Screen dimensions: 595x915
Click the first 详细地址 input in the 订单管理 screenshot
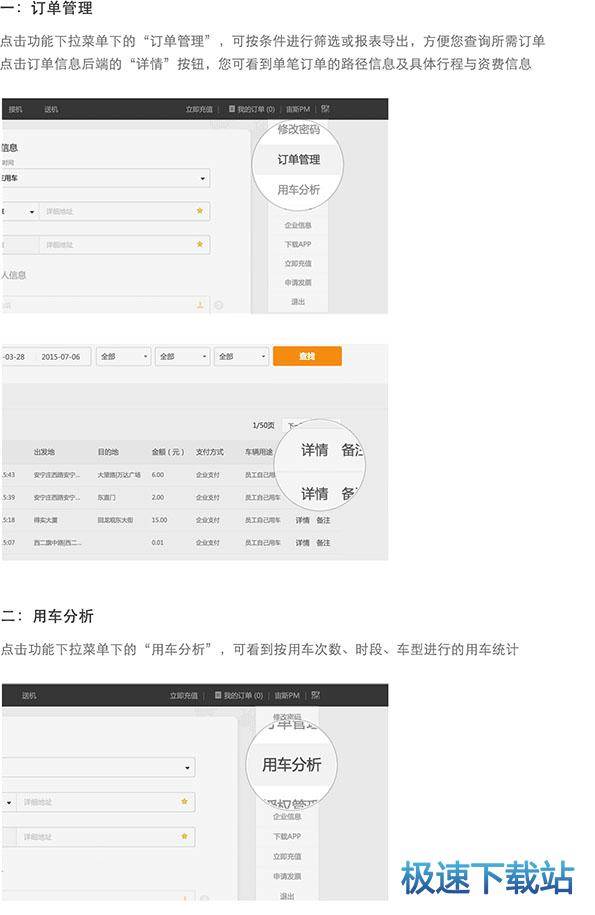tap(124, 211)
